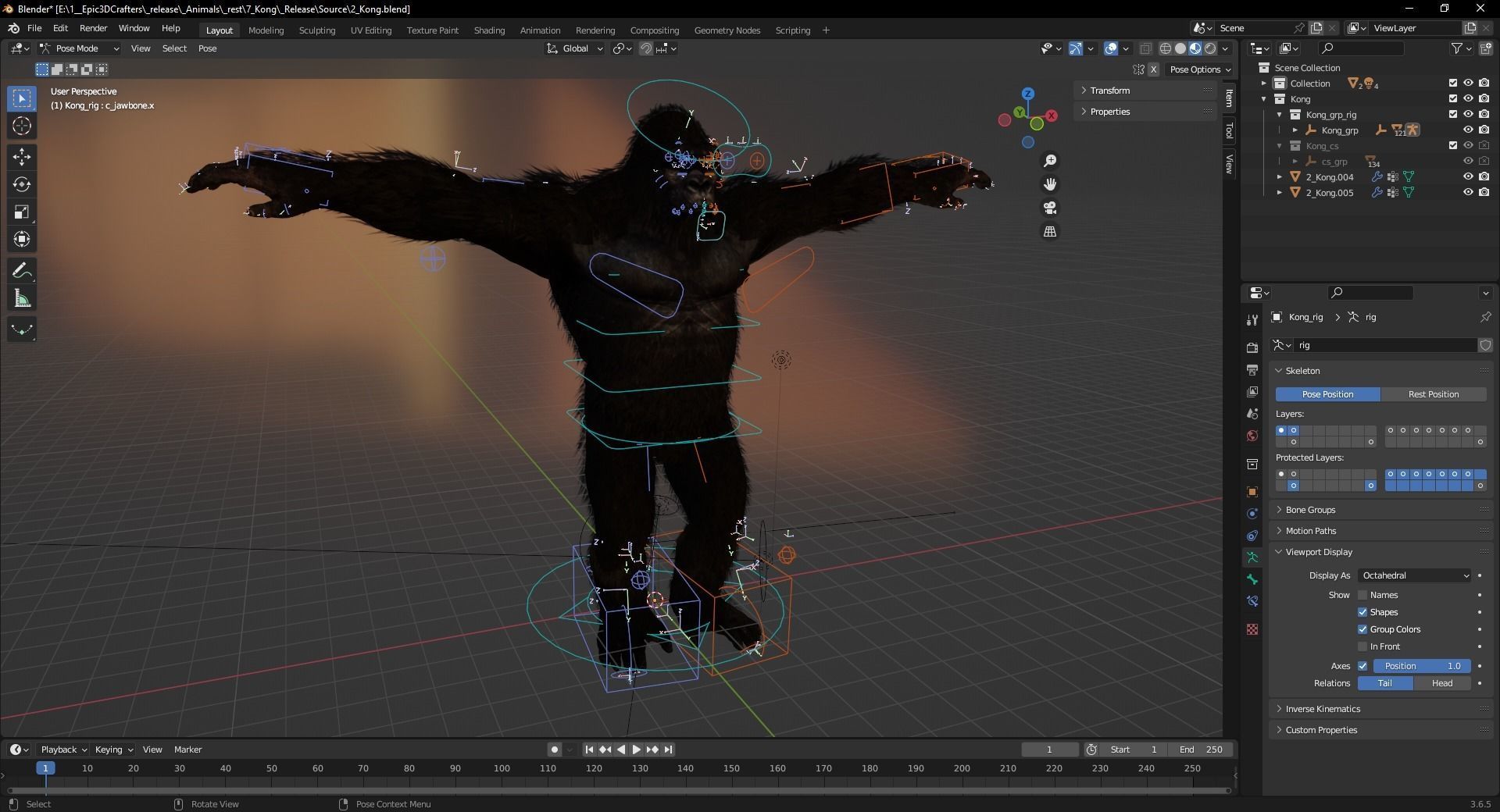1500x812 pixels.
Task: Select the Transform tool
Action: [x=22, y=239]
